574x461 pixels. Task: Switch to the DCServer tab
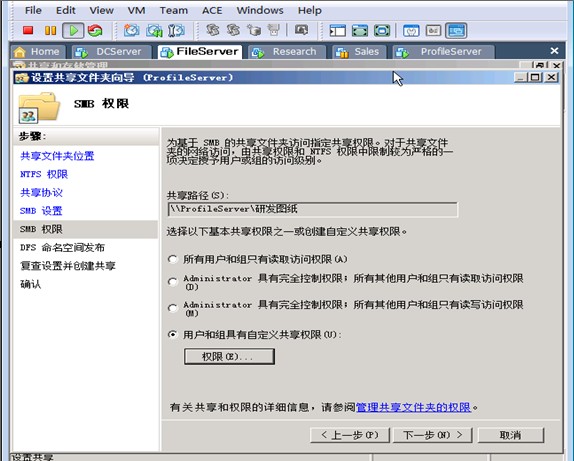coord(111,52)
